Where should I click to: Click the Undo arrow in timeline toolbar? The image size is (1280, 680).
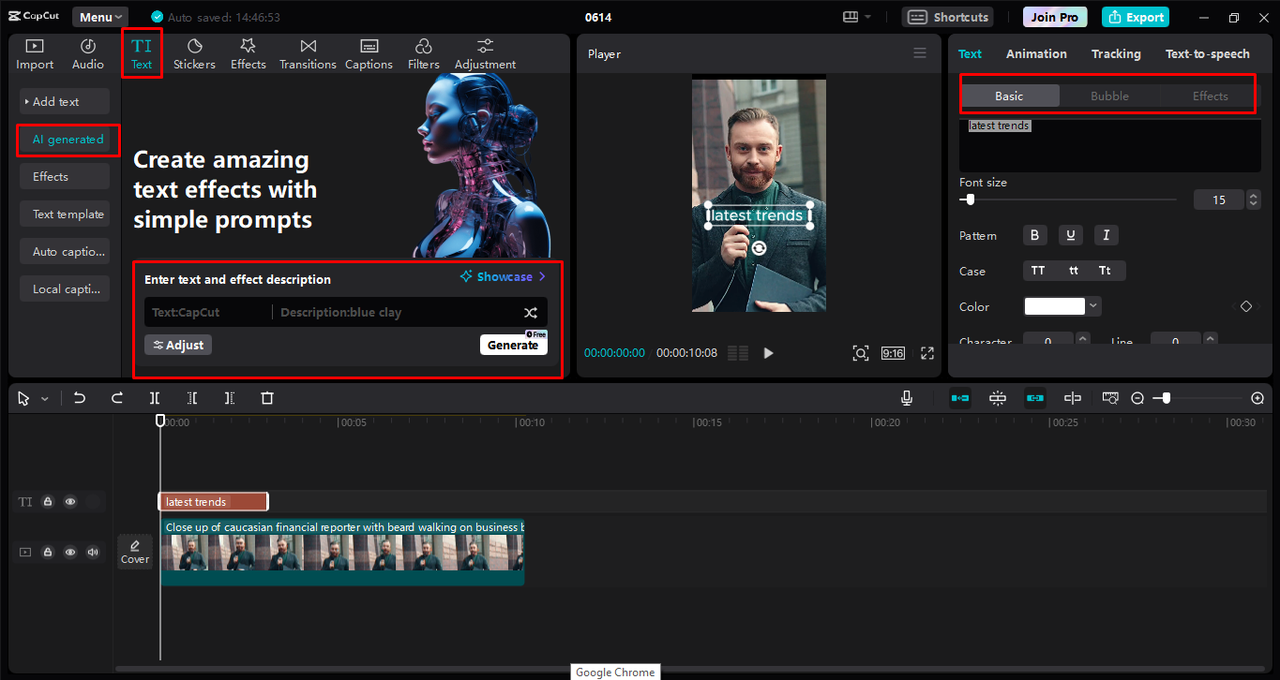(80, 398)
